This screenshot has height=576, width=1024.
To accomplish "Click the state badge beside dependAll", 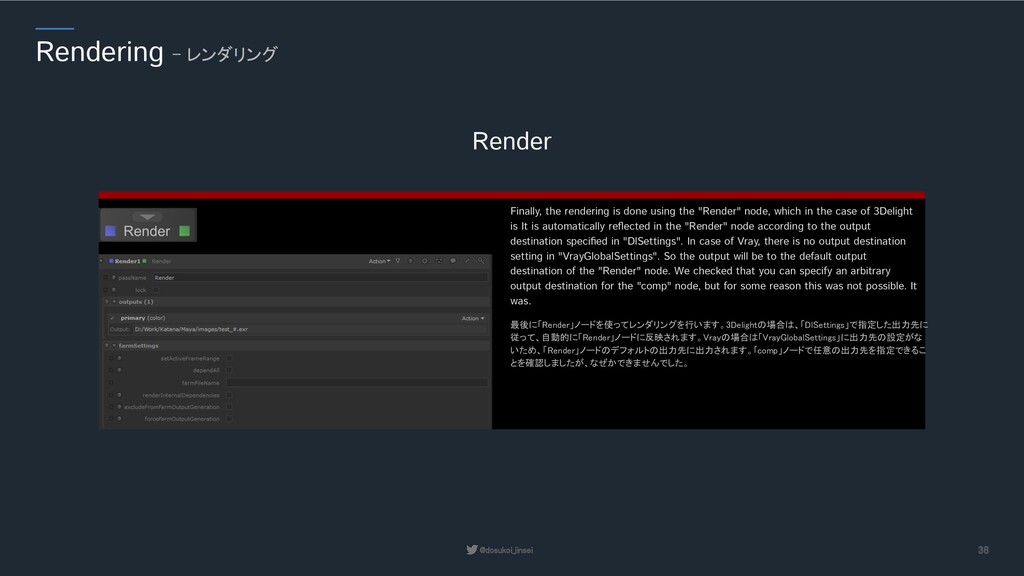I will [x=120, y=370].
